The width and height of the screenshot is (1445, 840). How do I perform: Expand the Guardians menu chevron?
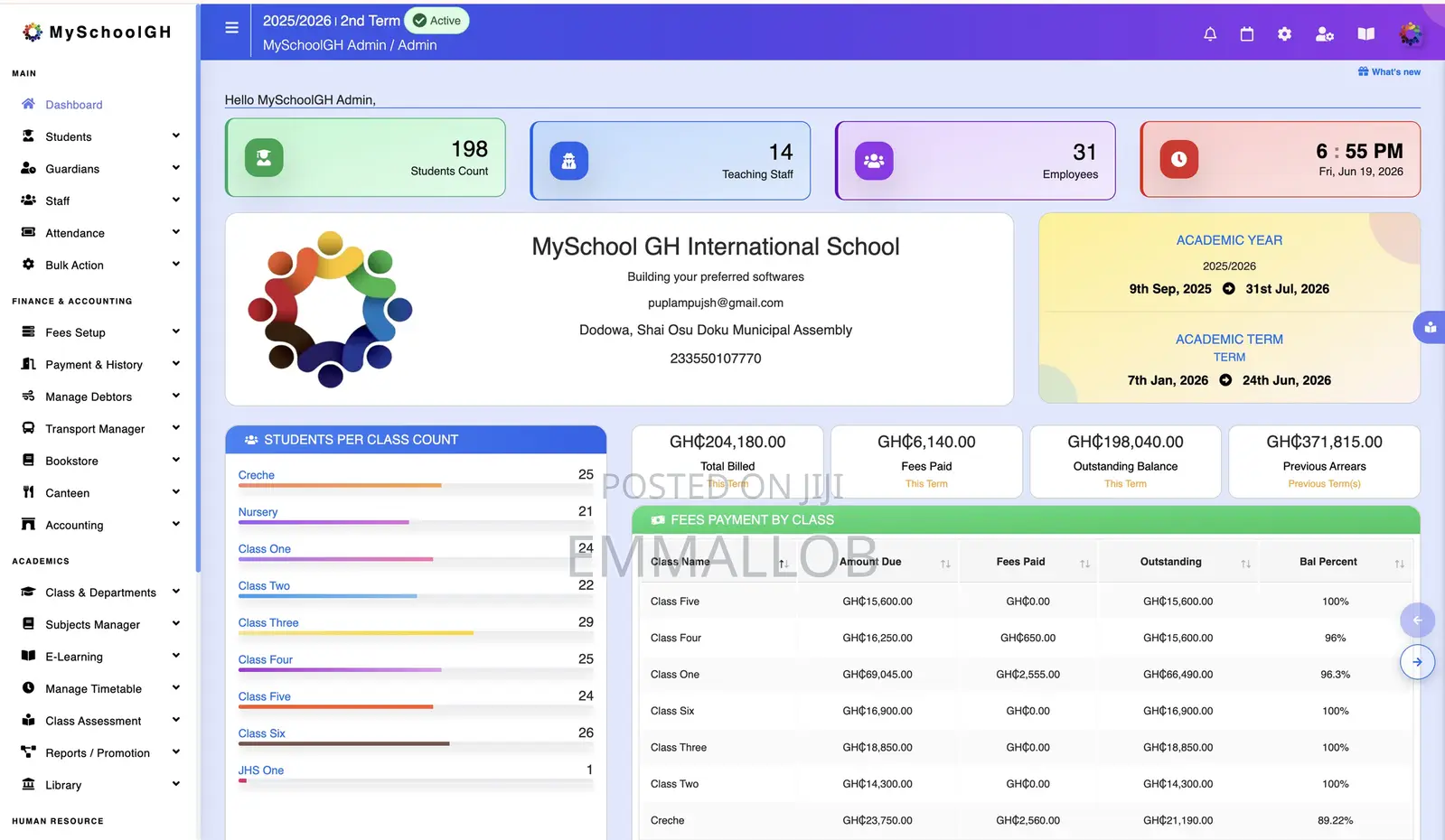[175, 168]
